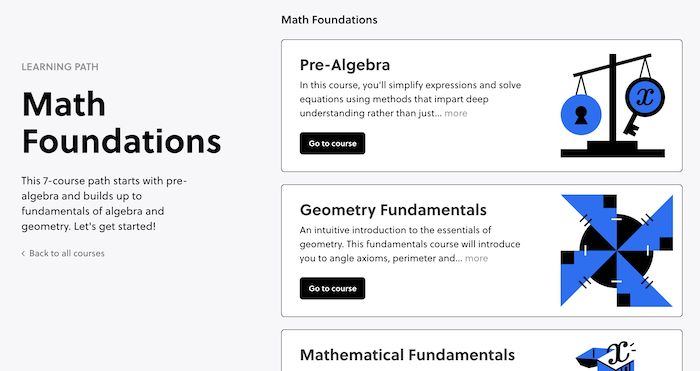Expand Pre-Algebra description with more
Image resolution: width=700 pixels, height=371 pixels.
(456, 113)
